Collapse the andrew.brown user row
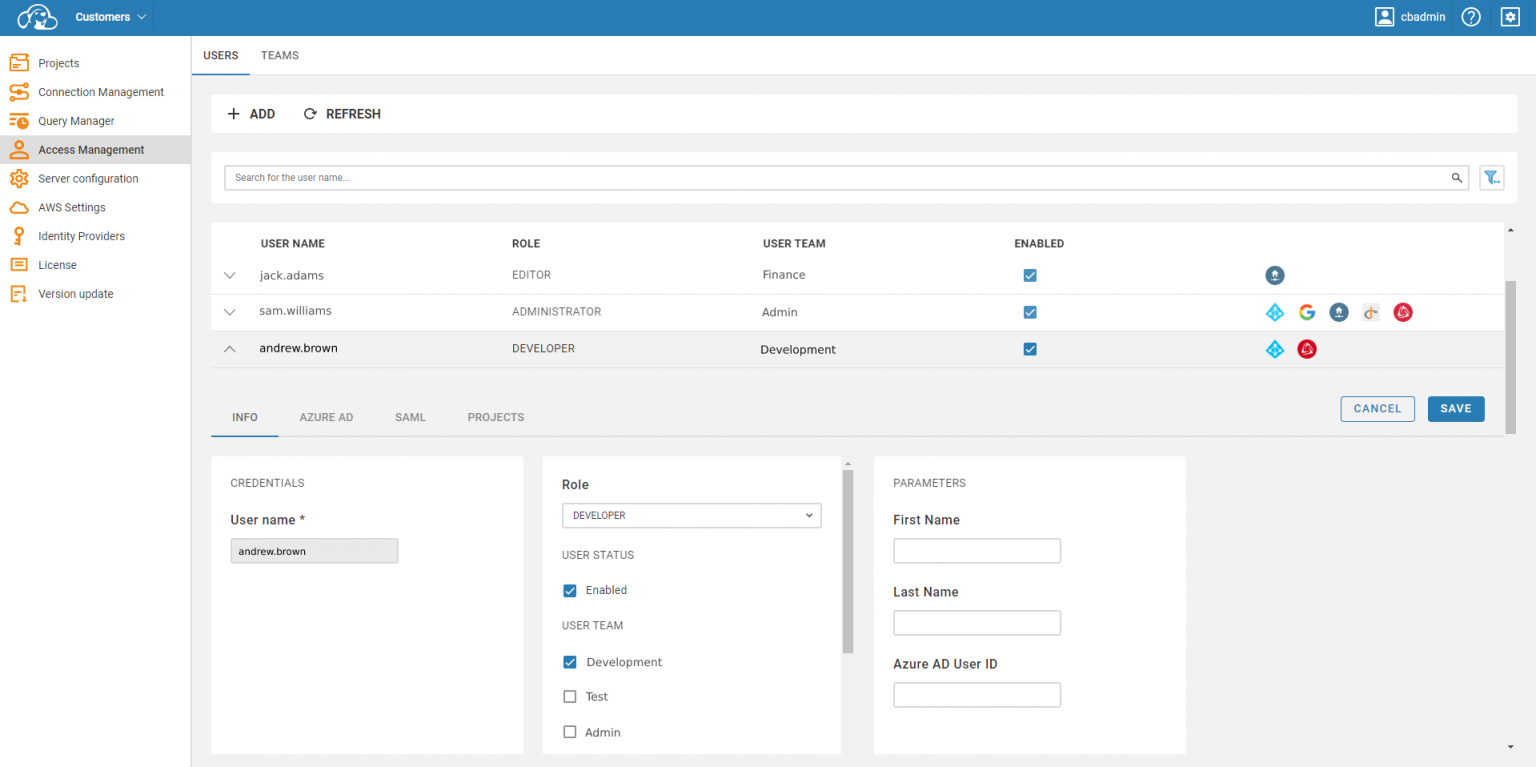Screen dimensions: 1536x767 tap(230, 349)
